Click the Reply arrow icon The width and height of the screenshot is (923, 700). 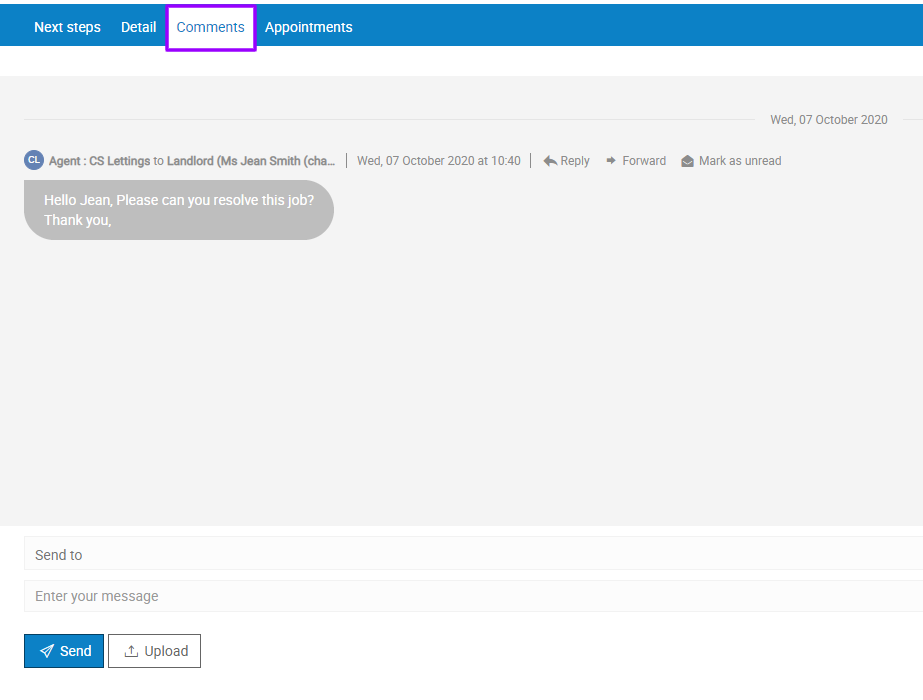click(x=549, y=160)
